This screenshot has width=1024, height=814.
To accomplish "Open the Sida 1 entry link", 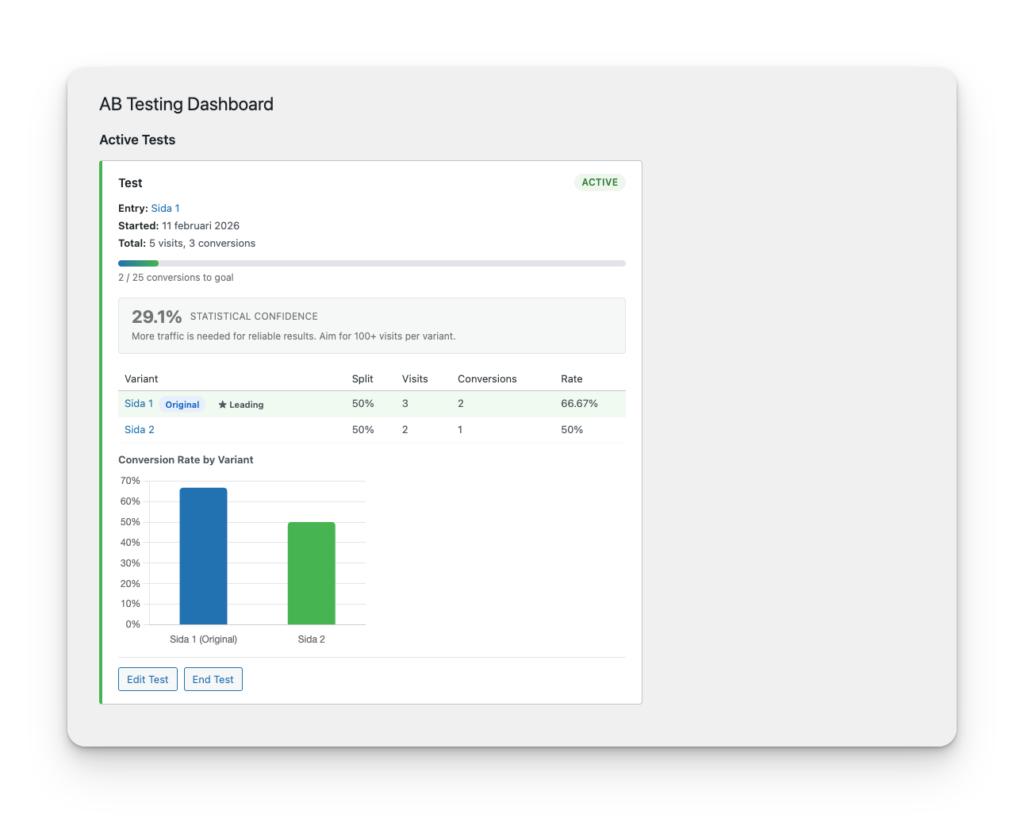I will pos(165,208).
